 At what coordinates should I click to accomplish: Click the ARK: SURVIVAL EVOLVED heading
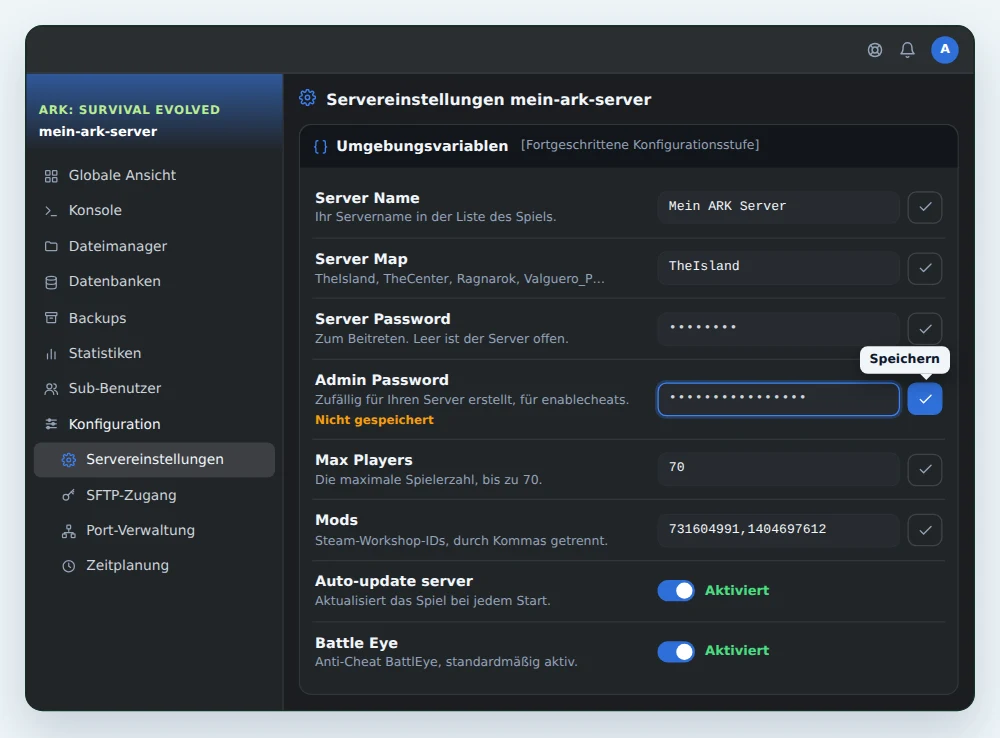coord(129,110)
